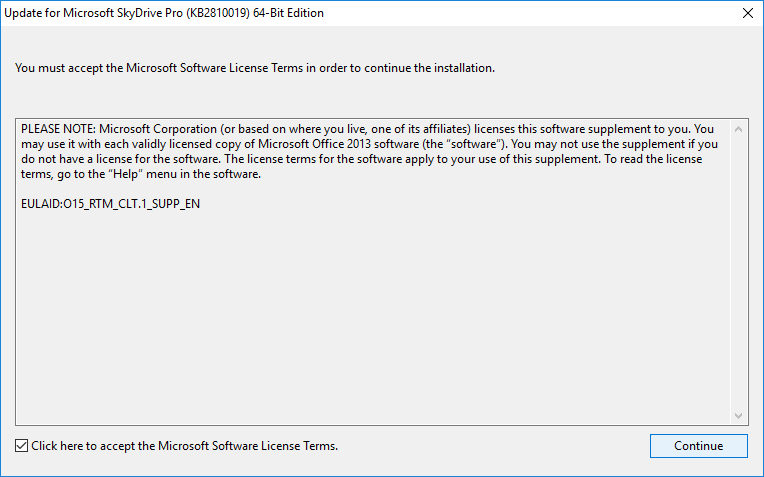Click the license text vertical scrollbar track

click(739, 270)
